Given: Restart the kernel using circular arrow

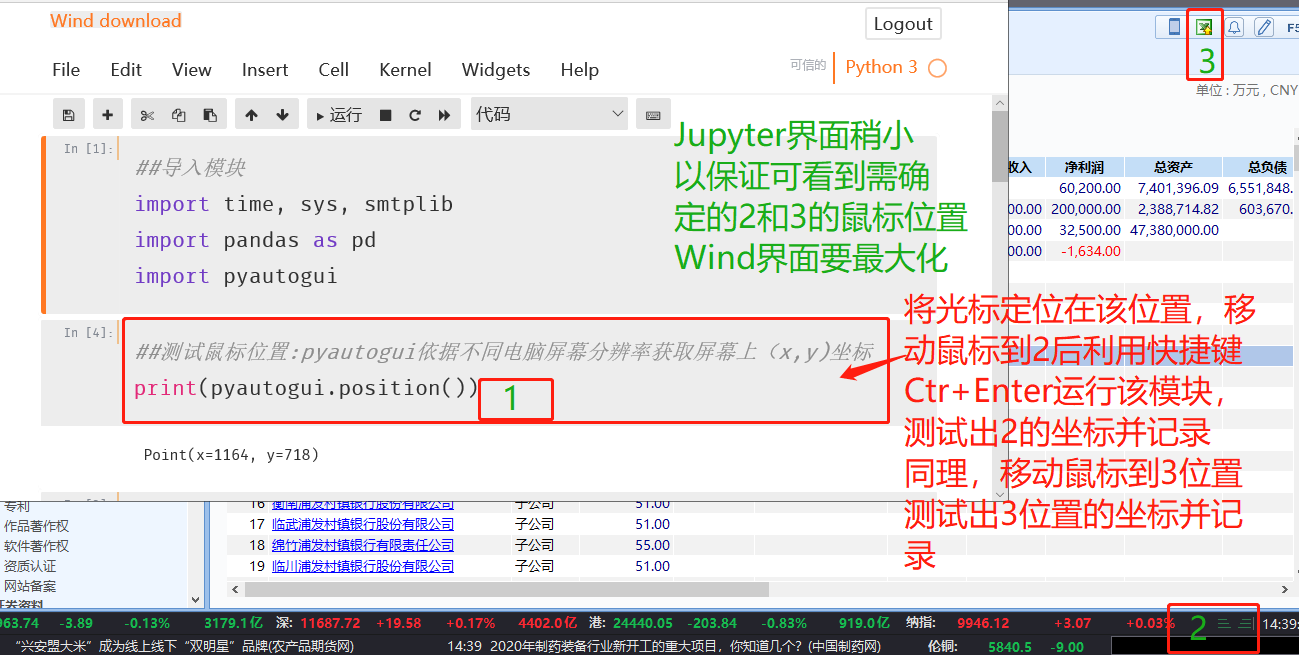Looking at the screenshot, I should point(414,115).
